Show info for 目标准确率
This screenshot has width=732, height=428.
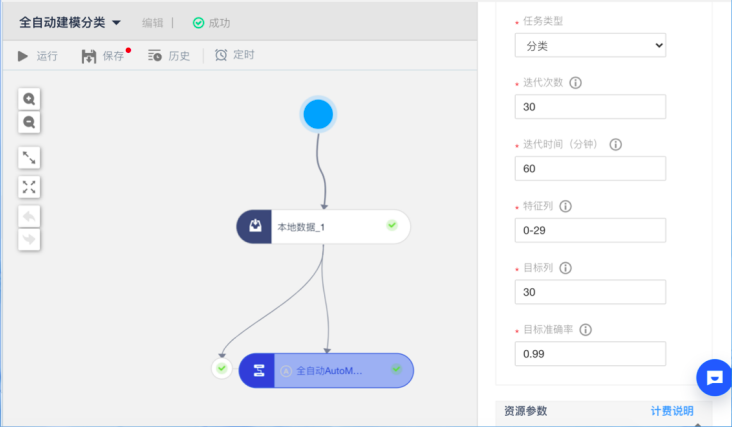(585, 330)
